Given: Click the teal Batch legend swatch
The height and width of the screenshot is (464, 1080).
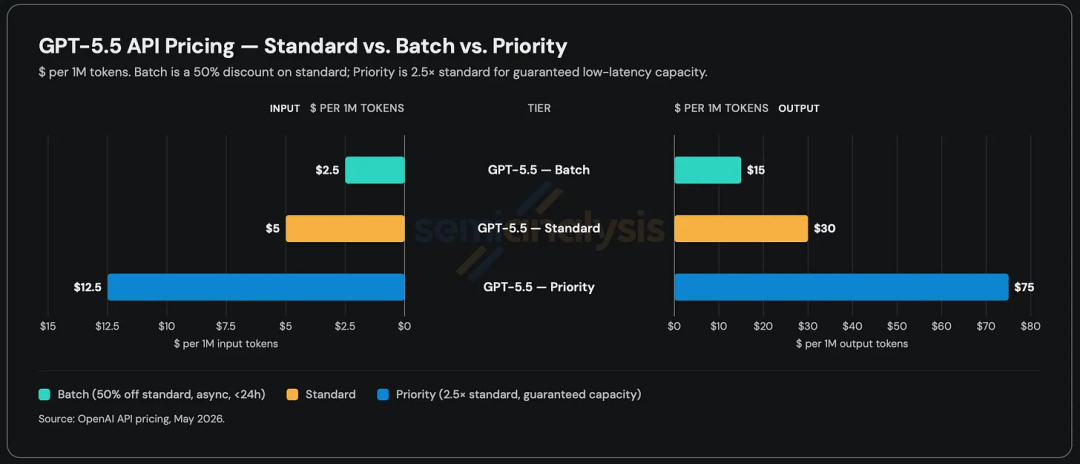Looking at the screenshot, I should [x=45, y=394].
